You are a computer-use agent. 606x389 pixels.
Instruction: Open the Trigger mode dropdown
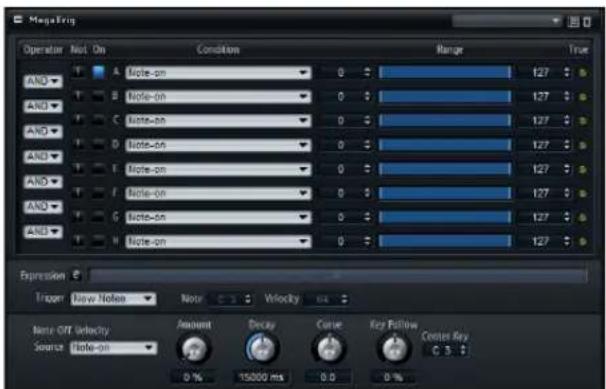coord(113,299)
